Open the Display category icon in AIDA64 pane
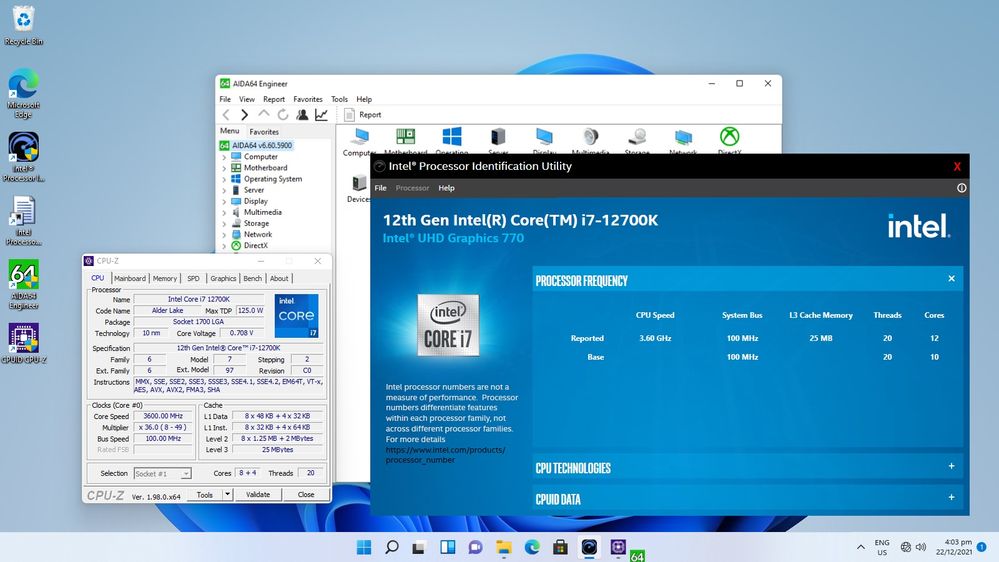The height and width of the screenshot is (562, 999). (544, 141)
